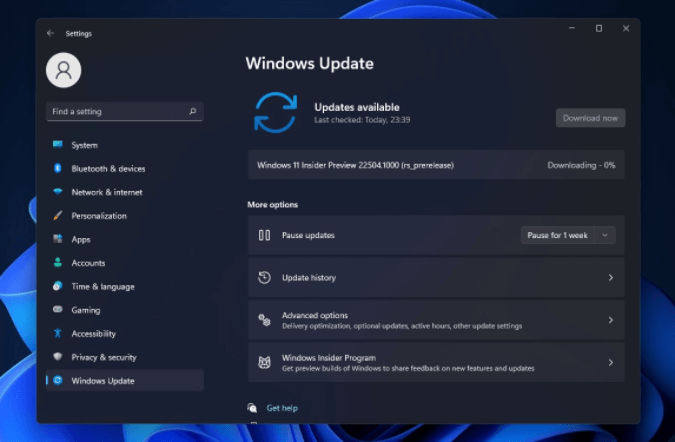Expand the pause duration dropdown arrow
This screenshot has height=442, width=675.
[x=605, y=235]
